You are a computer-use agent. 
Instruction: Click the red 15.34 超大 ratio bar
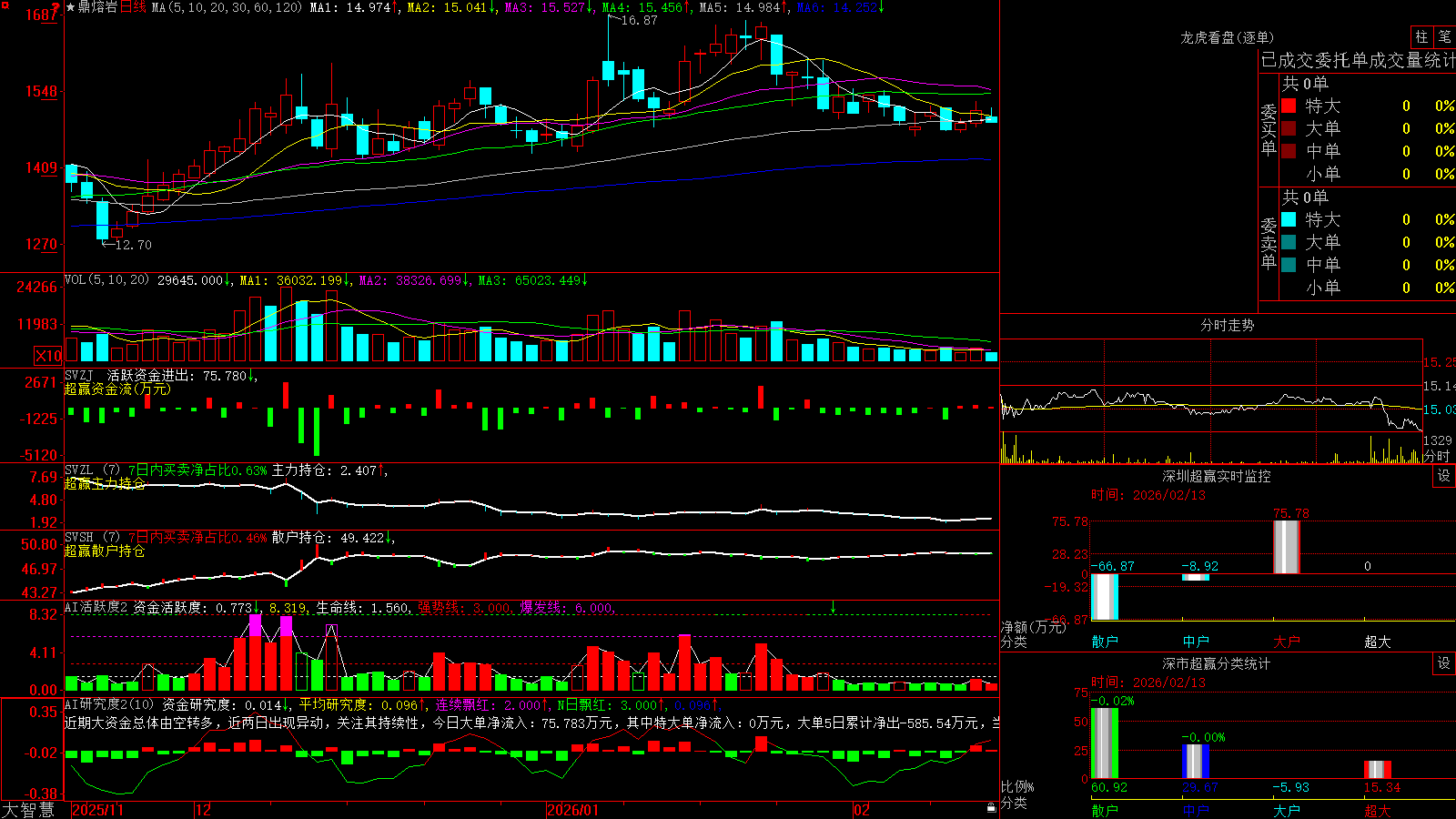[1378, 770]
